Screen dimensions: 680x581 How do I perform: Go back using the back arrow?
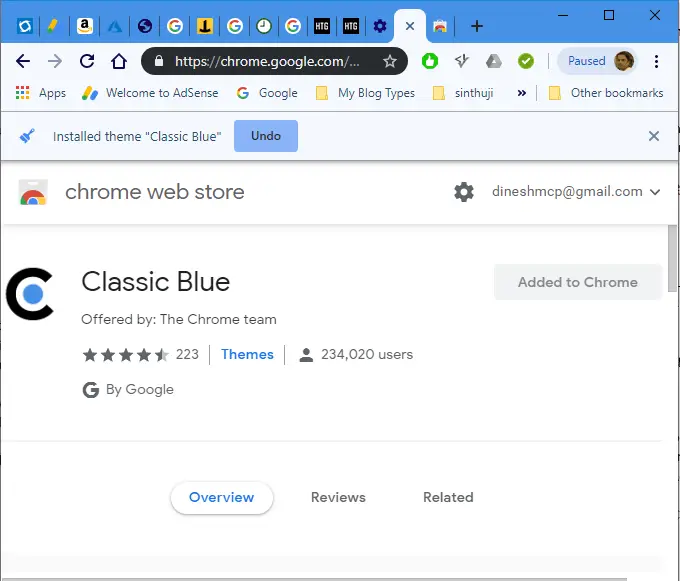point(23,61)
